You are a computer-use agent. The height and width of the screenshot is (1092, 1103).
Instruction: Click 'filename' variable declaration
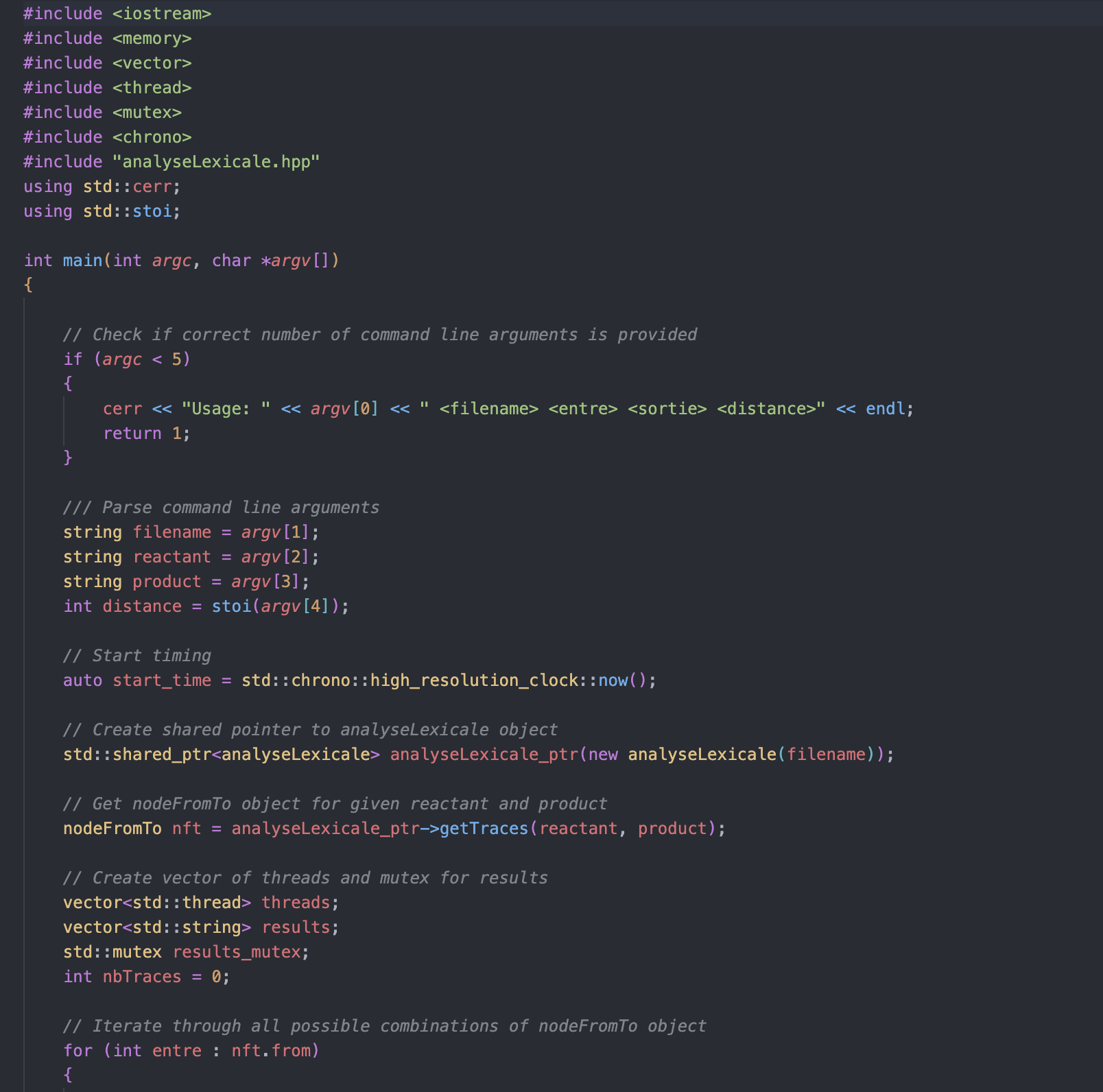pos(172,532)
